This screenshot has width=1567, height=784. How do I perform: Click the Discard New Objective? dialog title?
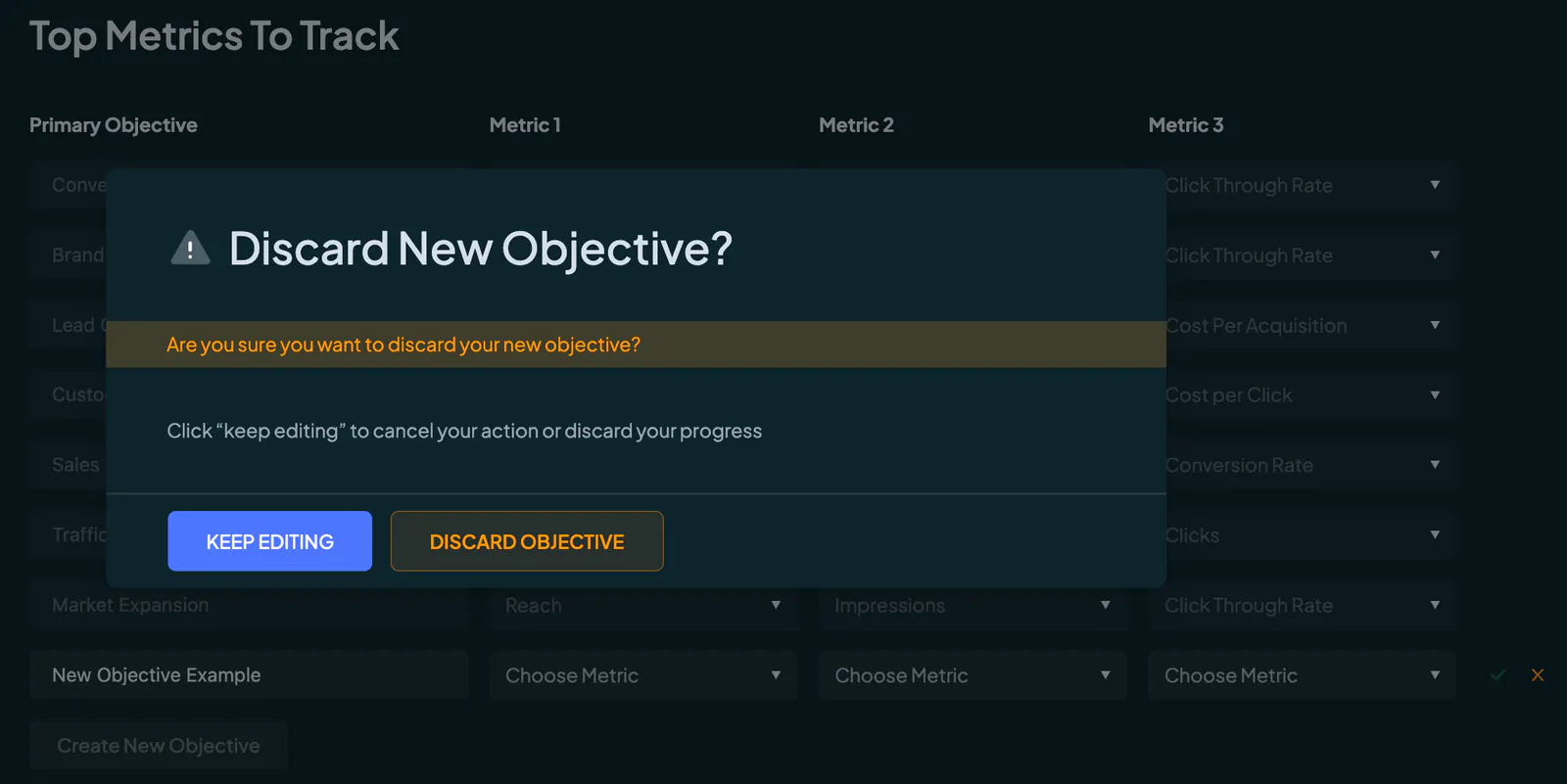(481, 249)
